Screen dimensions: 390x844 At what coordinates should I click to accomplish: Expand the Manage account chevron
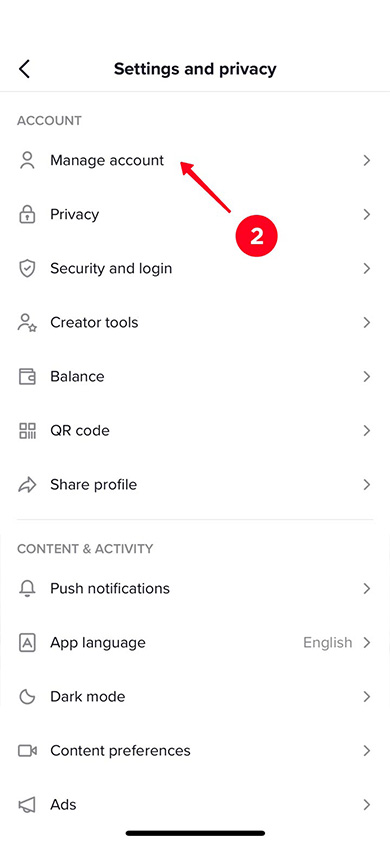pyautogui.click(x=367, y=160)
